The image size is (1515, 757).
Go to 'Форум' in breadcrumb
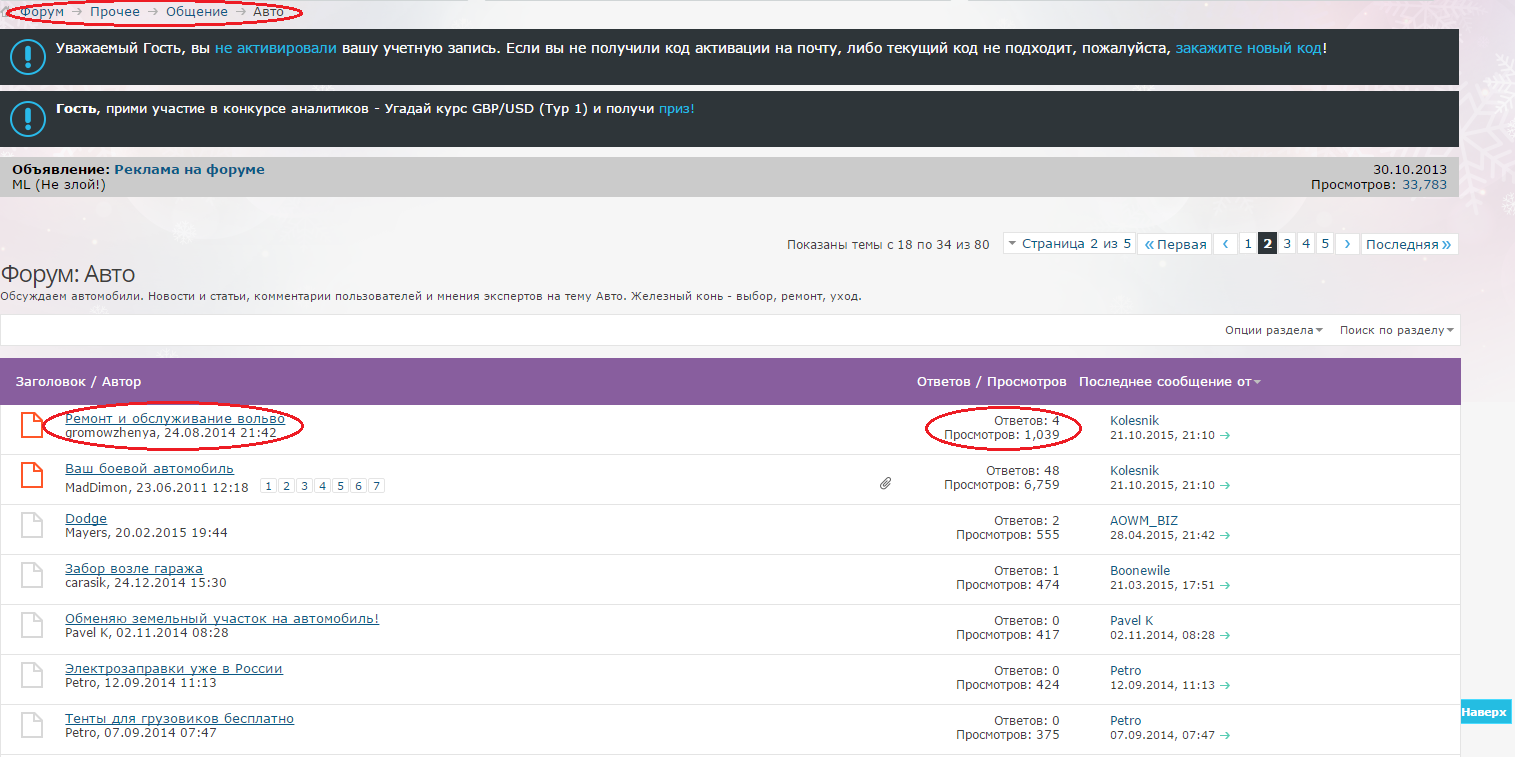[x=42, y=12]
